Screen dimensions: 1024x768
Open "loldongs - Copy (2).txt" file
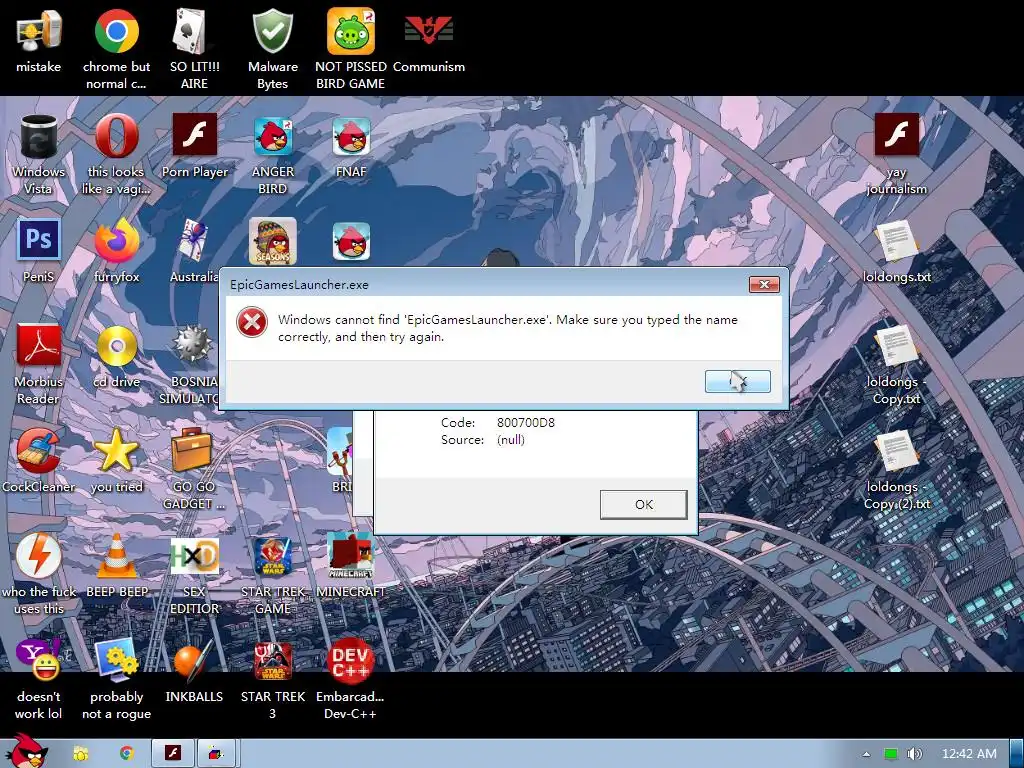tap(897, 452)
